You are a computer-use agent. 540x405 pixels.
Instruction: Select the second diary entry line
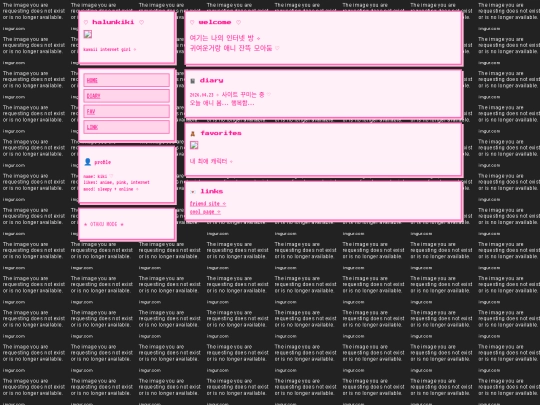tap(222, 103)
